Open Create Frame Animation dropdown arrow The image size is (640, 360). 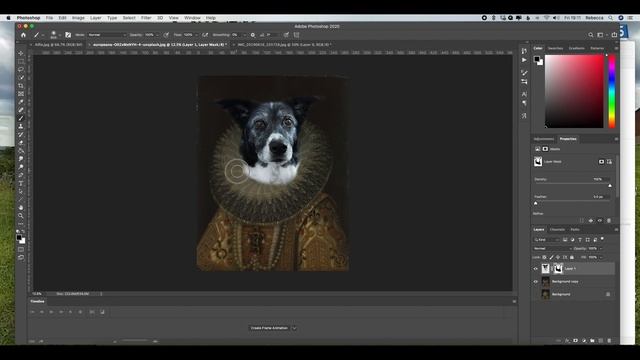tap(294, 328)
